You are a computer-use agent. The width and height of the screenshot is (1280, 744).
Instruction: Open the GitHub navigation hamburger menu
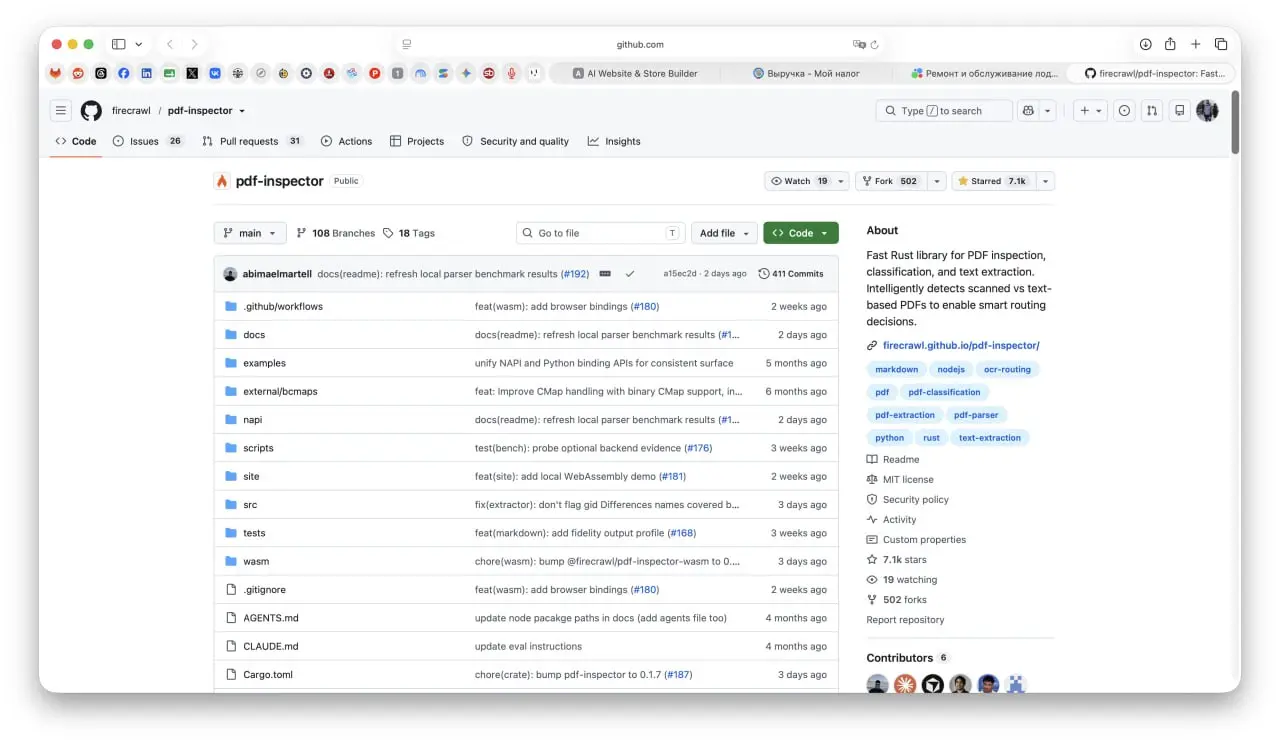pos(61,111)
